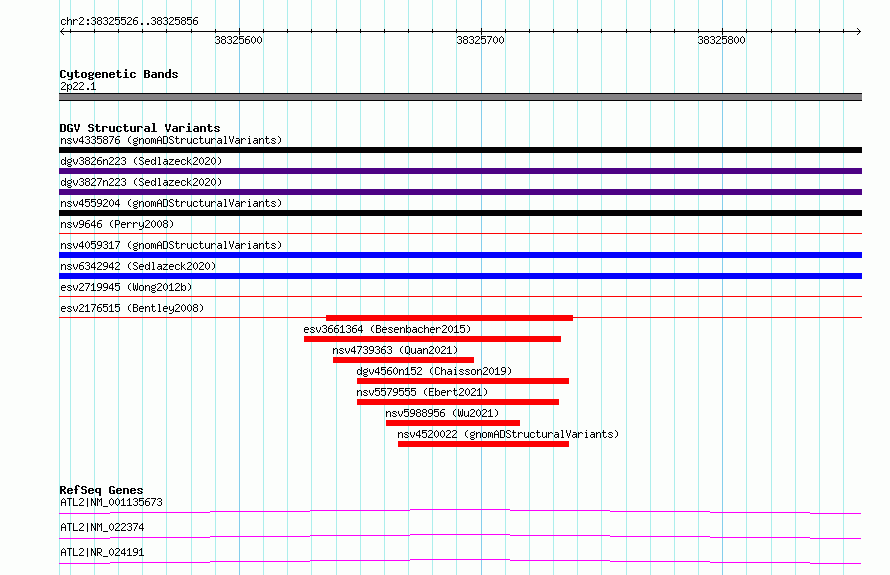Click the red nsv5579555 variant bar
This screenshot has height=575, width=890.
pos(458,402)
